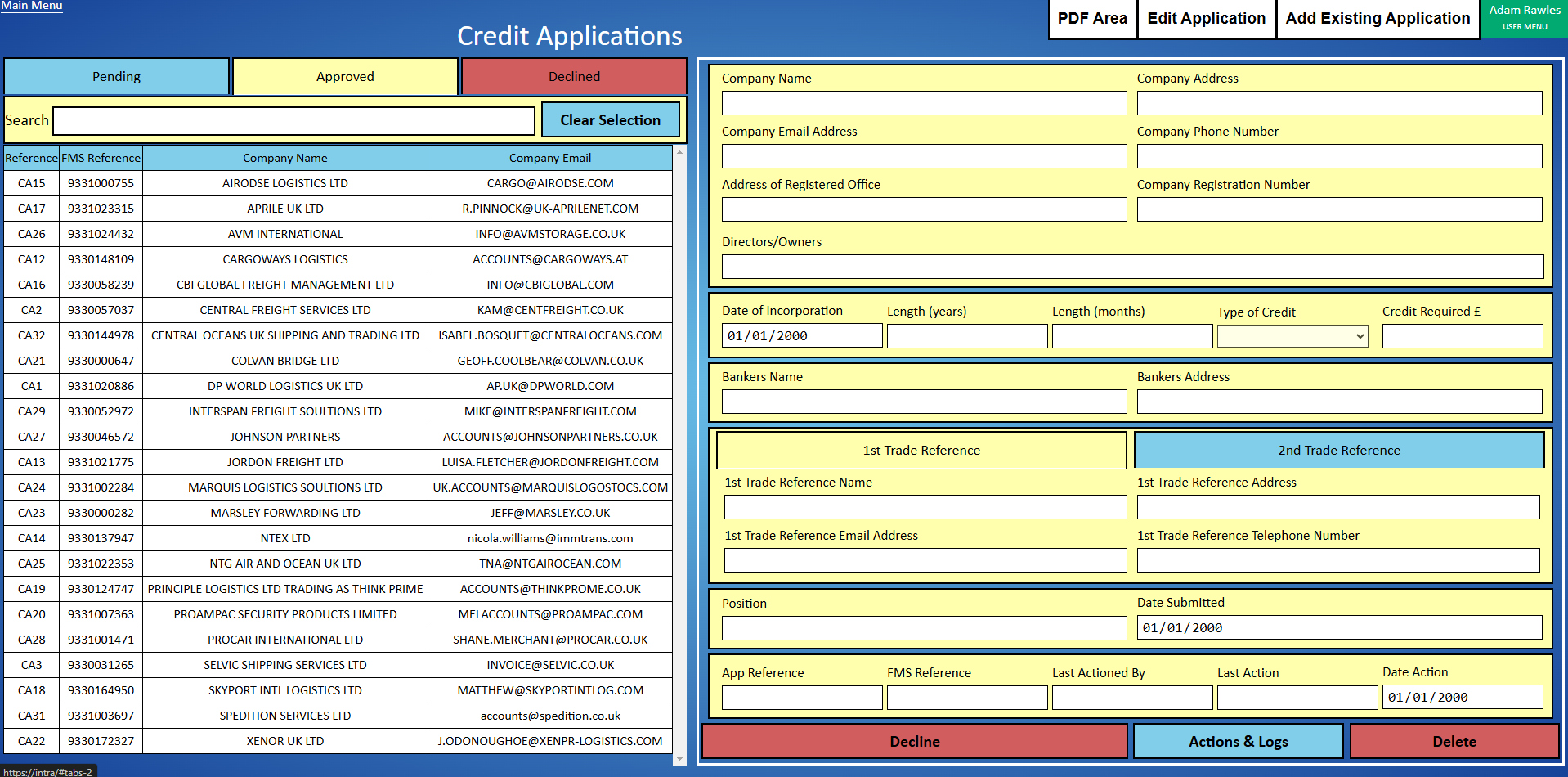Click Add Existing Application
The width and height of the screenshot is (1568, 777).
tap(1377, 18)
